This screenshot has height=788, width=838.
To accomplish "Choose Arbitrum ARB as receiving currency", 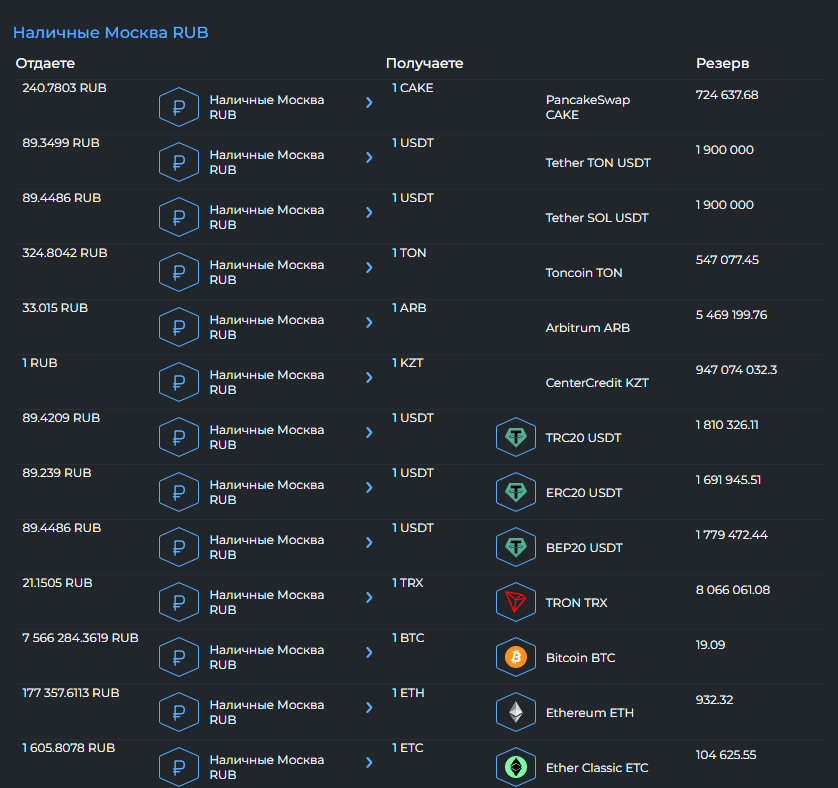I will [588, 328].
